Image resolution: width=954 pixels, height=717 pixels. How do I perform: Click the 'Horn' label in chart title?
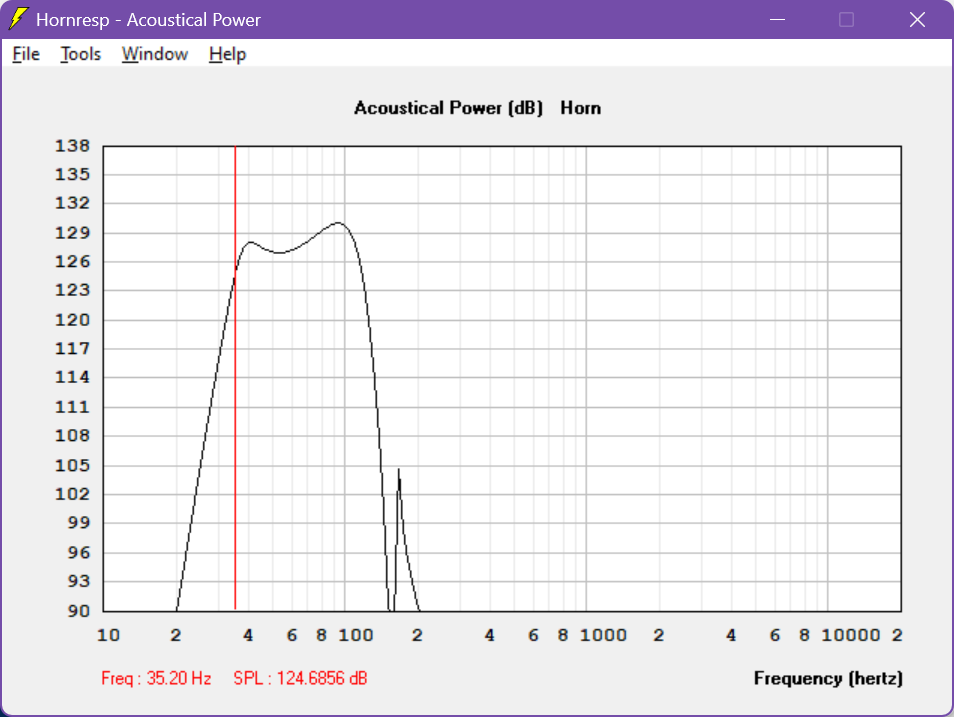(580, 108)
